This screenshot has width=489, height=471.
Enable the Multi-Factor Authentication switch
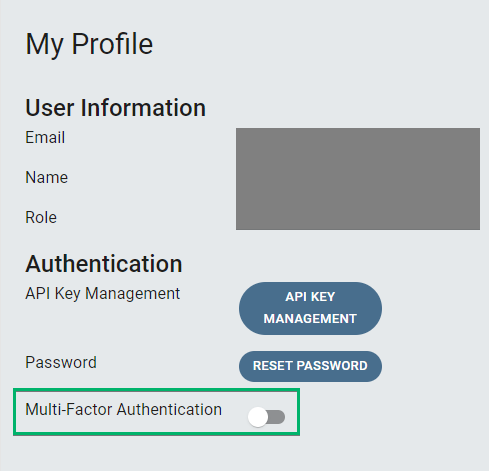pyautogui.click(x=266, y=417)
